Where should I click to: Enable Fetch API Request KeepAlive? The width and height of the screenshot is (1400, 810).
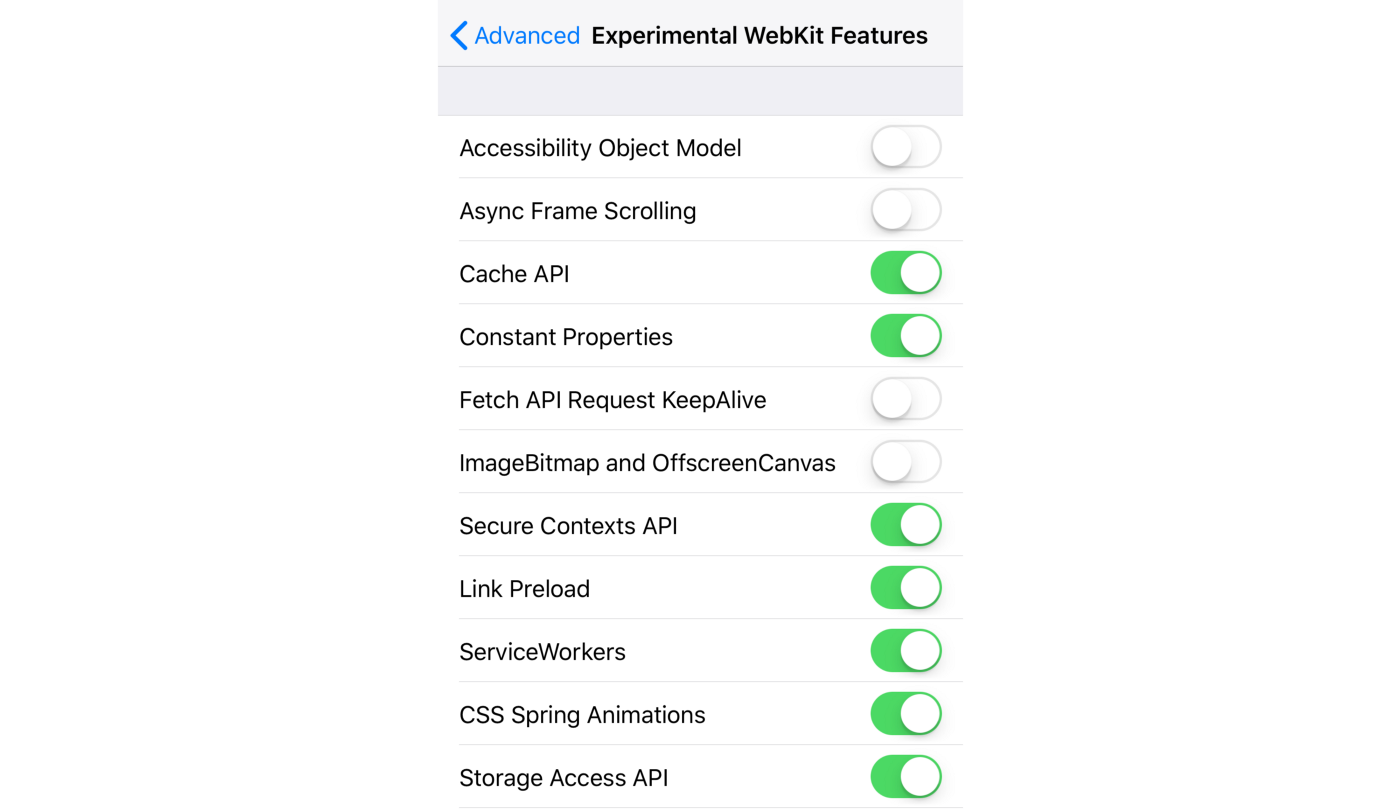tap(905, 399)
